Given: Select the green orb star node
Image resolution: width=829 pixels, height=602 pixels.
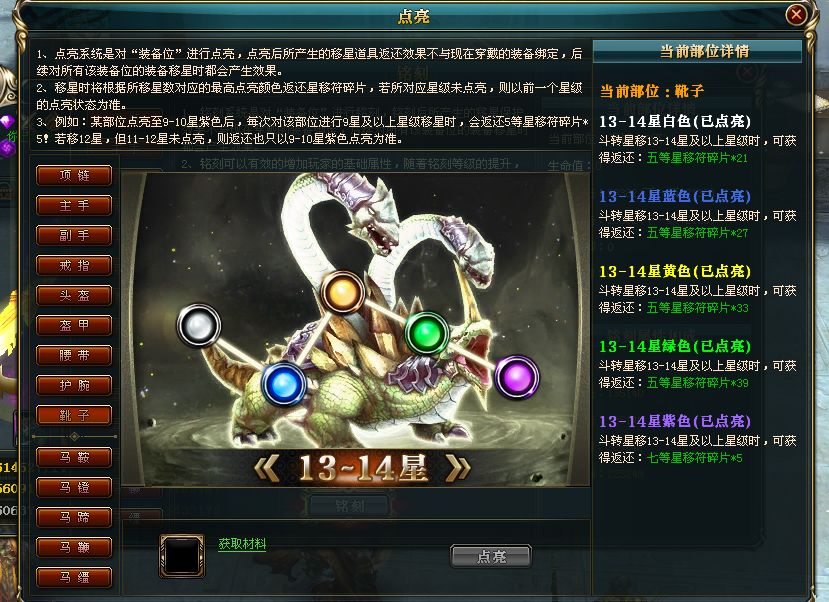Looking at the screenshot, I should (427, 333).
